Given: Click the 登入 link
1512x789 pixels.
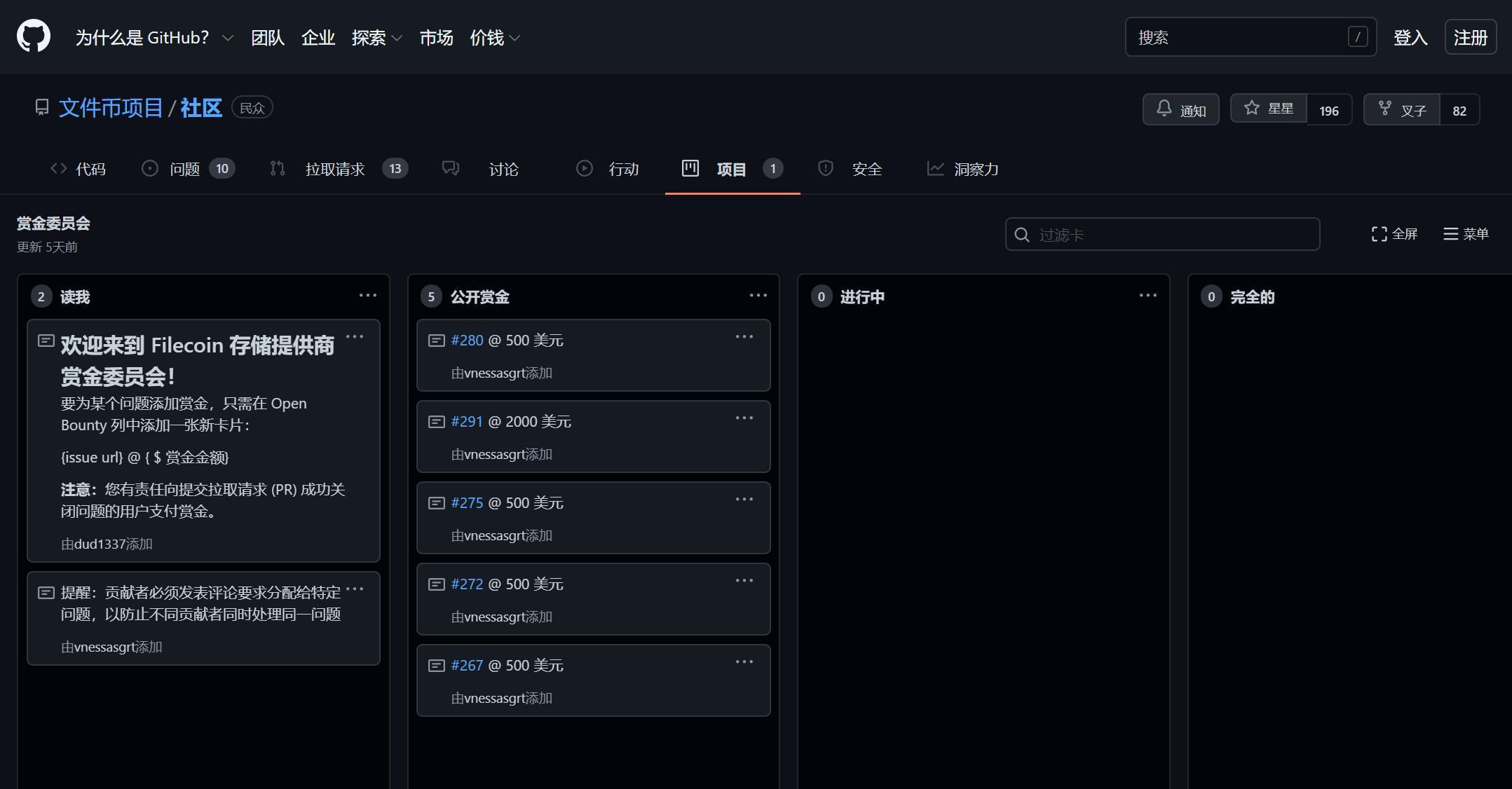Looking at the screenshot, I should click(1410, 36).
